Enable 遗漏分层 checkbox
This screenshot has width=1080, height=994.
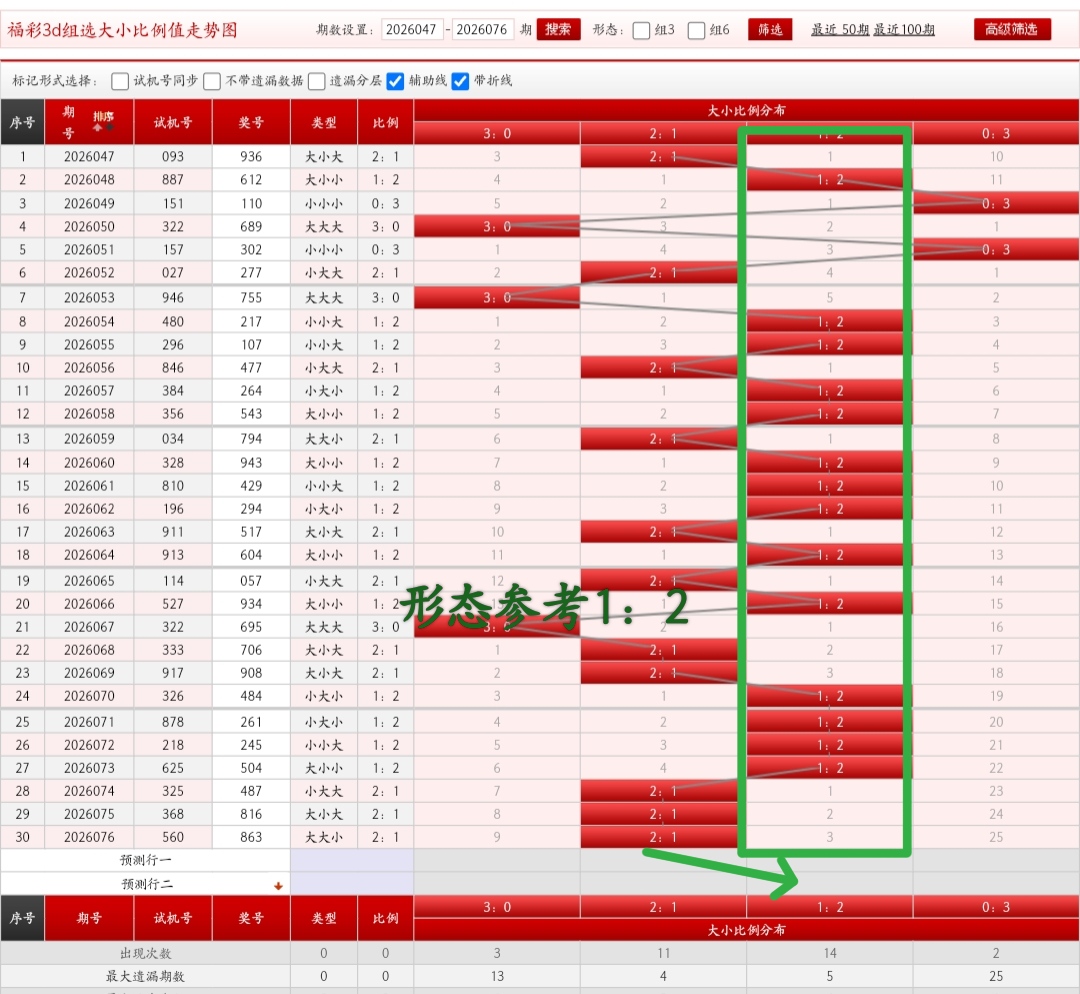[x=317, y=81]
